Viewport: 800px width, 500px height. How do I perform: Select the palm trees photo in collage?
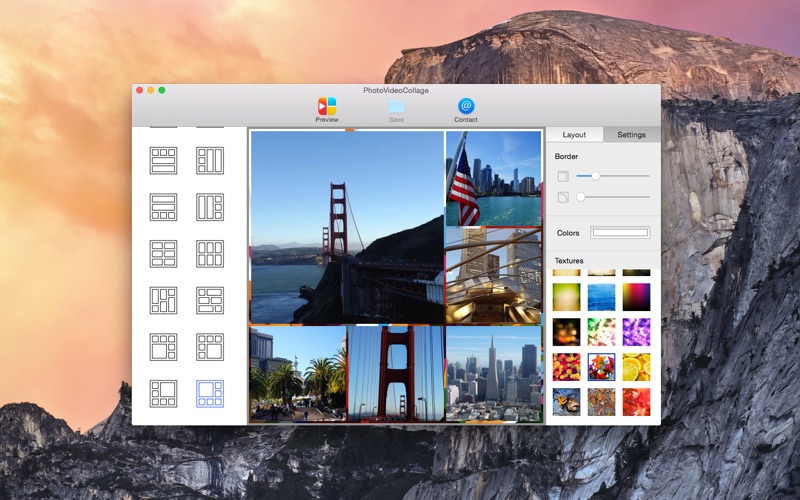297,373
